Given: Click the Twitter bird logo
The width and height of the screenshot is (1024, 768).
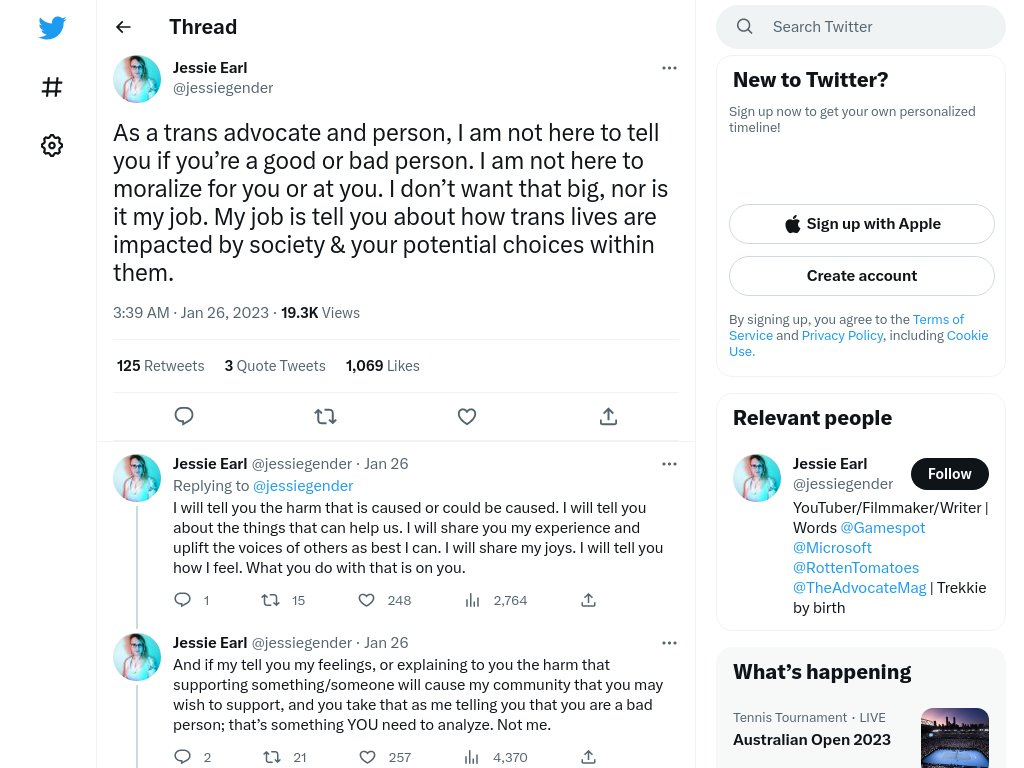Looking at the screenshot, I should [52, 27].
